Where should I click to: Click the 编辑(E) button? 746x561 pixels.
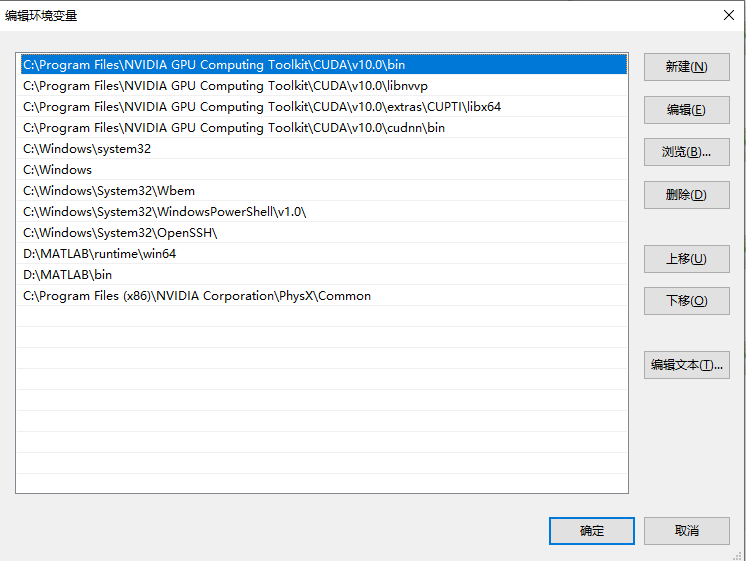687,110
